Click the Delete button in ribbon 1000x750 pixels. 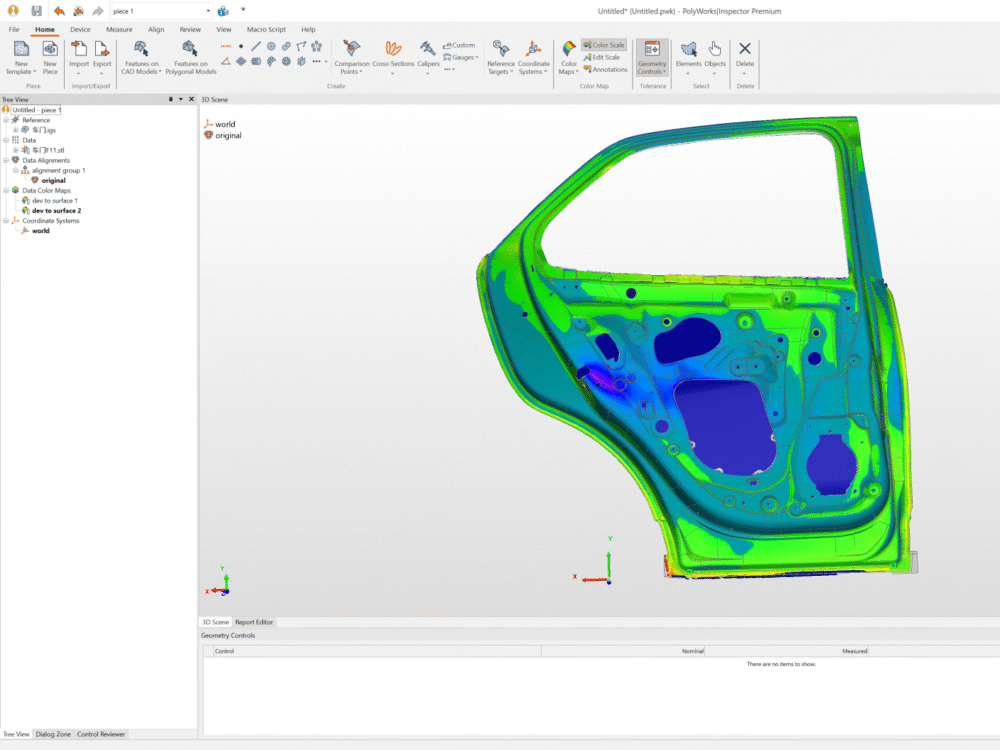744,58
